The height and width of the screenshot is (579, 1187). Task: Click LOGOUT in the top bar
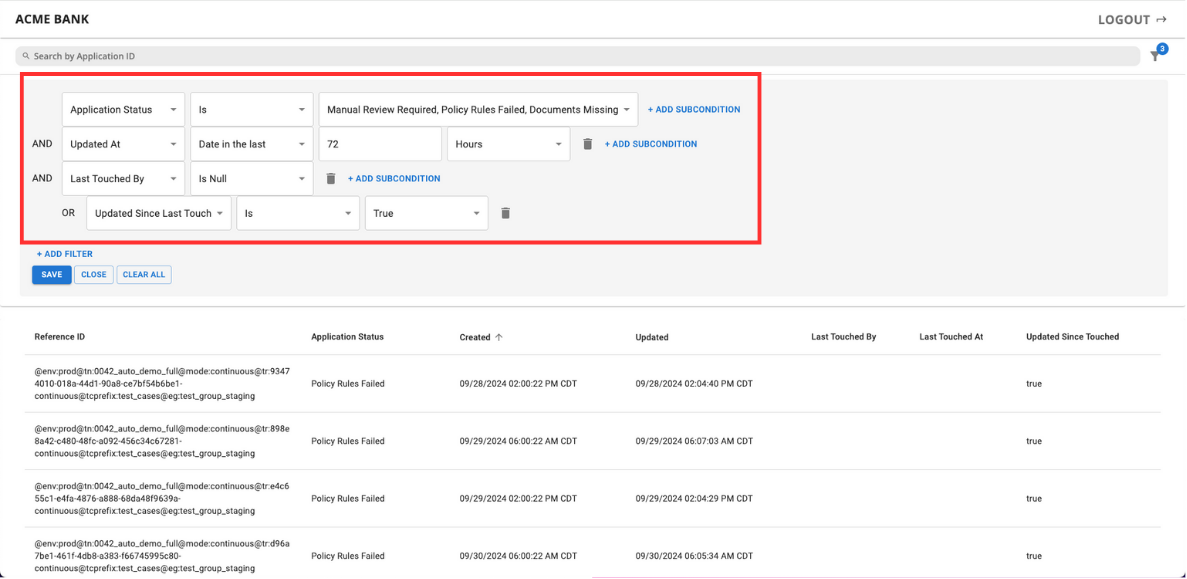pos(1124,19)
